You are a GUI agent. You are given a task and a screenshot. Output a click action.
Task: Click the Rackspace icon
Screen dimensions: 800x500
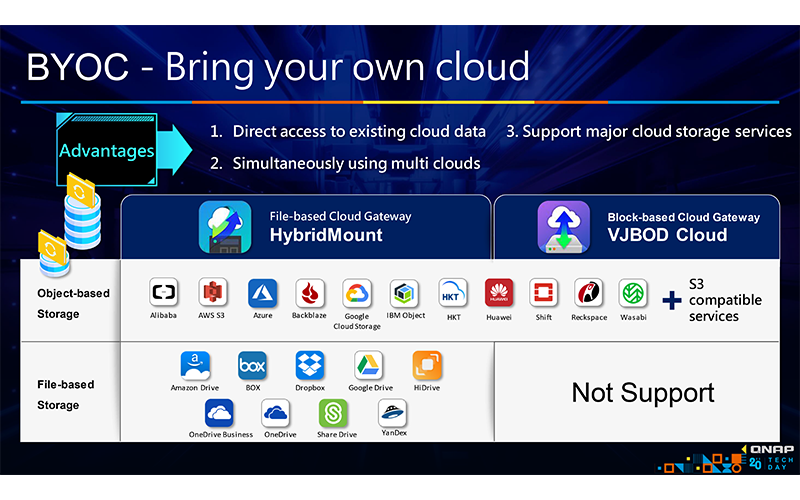coord(588,293)
